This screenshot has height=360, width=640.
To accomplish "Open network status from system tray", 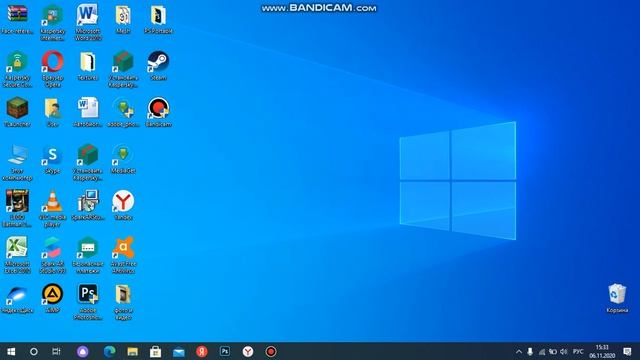I will click(x=541, y=351).
